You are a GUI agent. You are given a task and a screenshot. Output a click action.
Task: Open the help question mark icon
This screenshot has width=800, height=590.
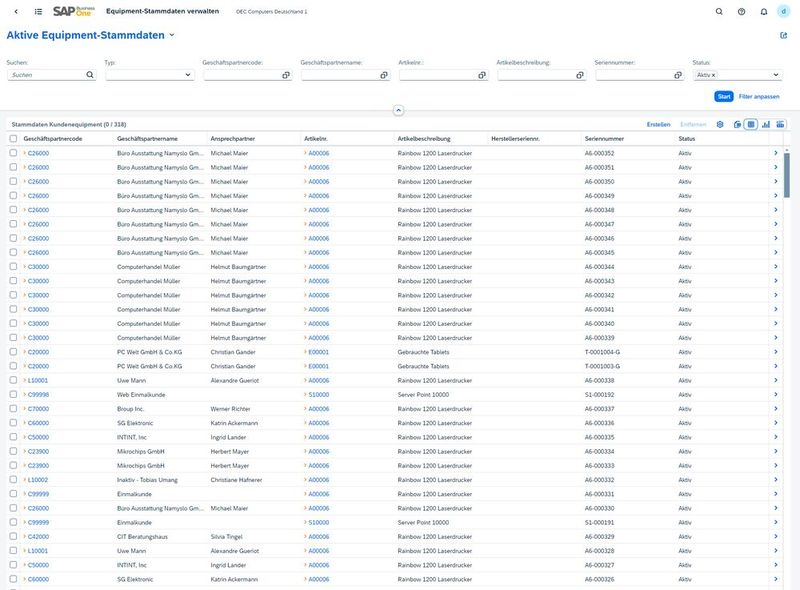click(741, 12)
